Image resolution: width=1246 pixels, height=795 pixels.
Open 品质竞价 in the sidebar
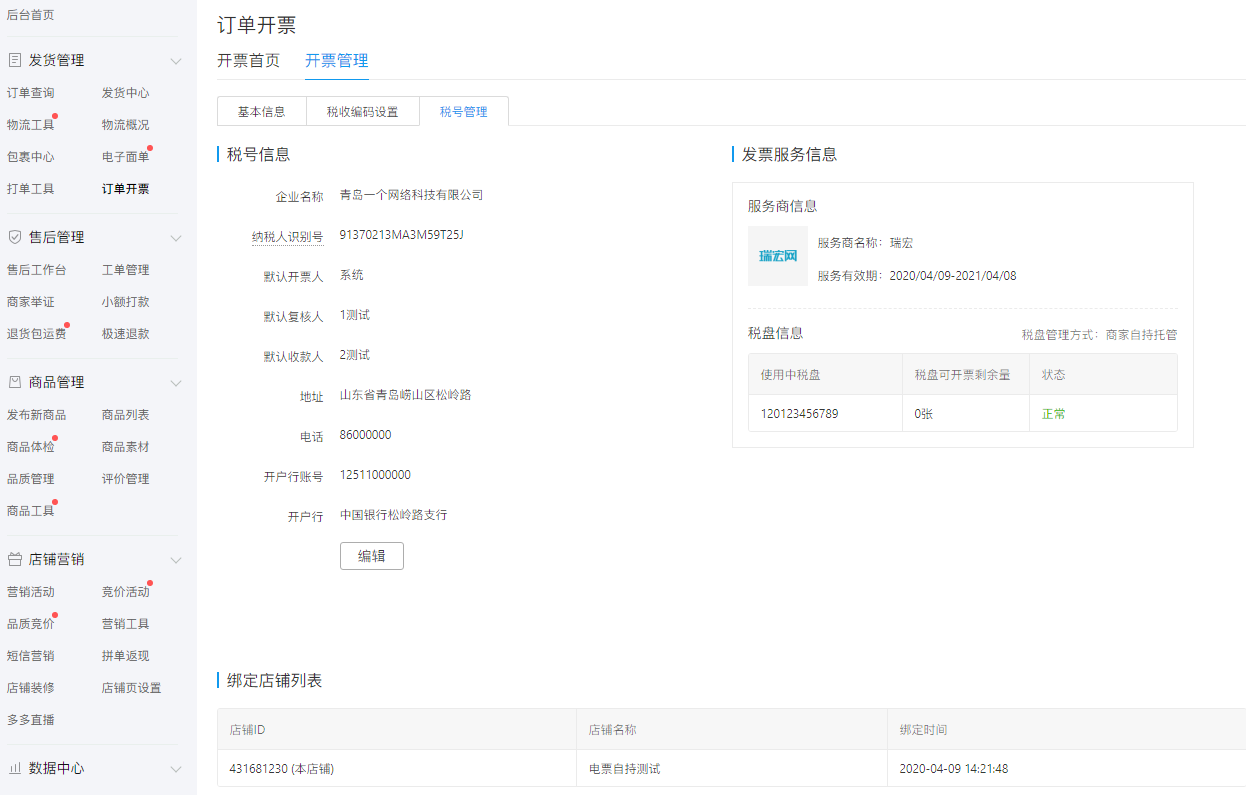pyautogui.click(x=31, y=624)
